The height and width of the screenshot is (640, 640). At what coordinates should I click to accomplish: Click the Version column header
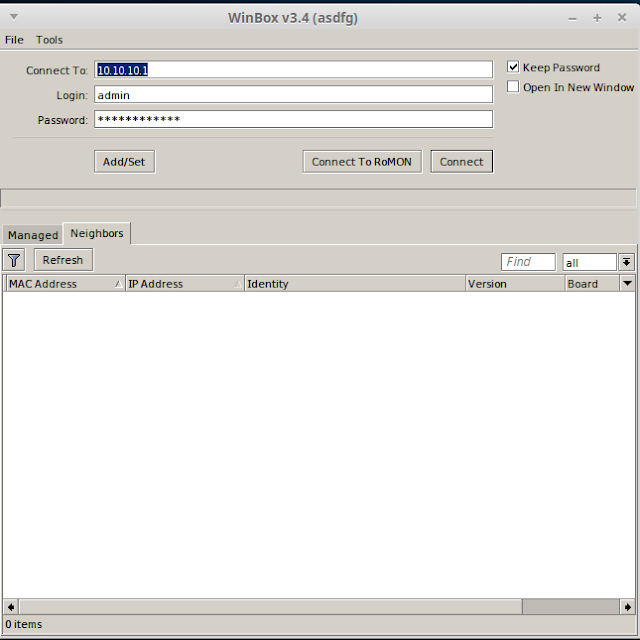click(x=515, y=284)
